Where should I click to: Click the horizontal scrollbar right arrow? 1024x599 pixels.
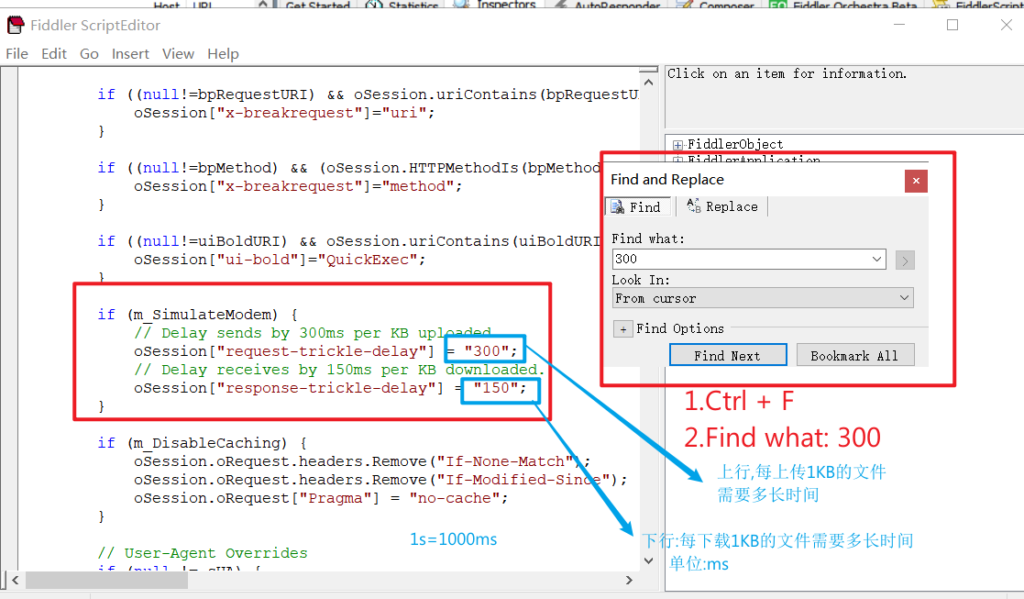[628, 580]
